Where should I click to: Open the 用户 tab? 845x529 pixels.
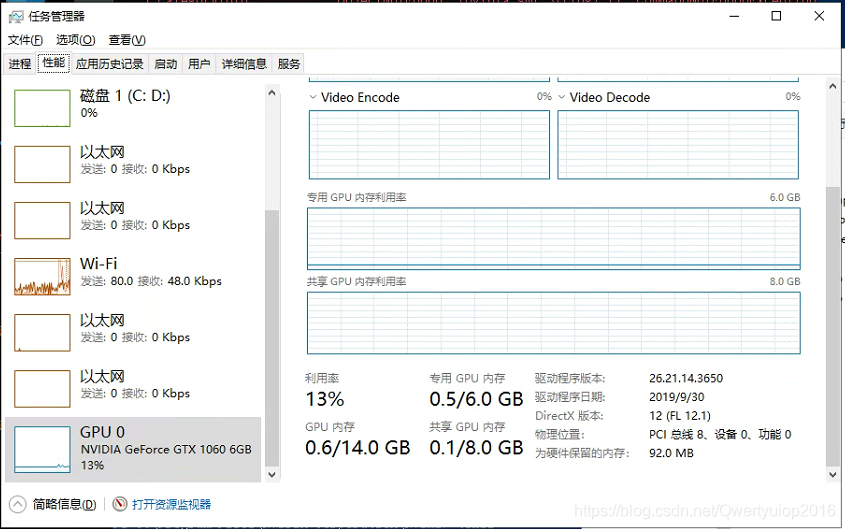(199, 64)
